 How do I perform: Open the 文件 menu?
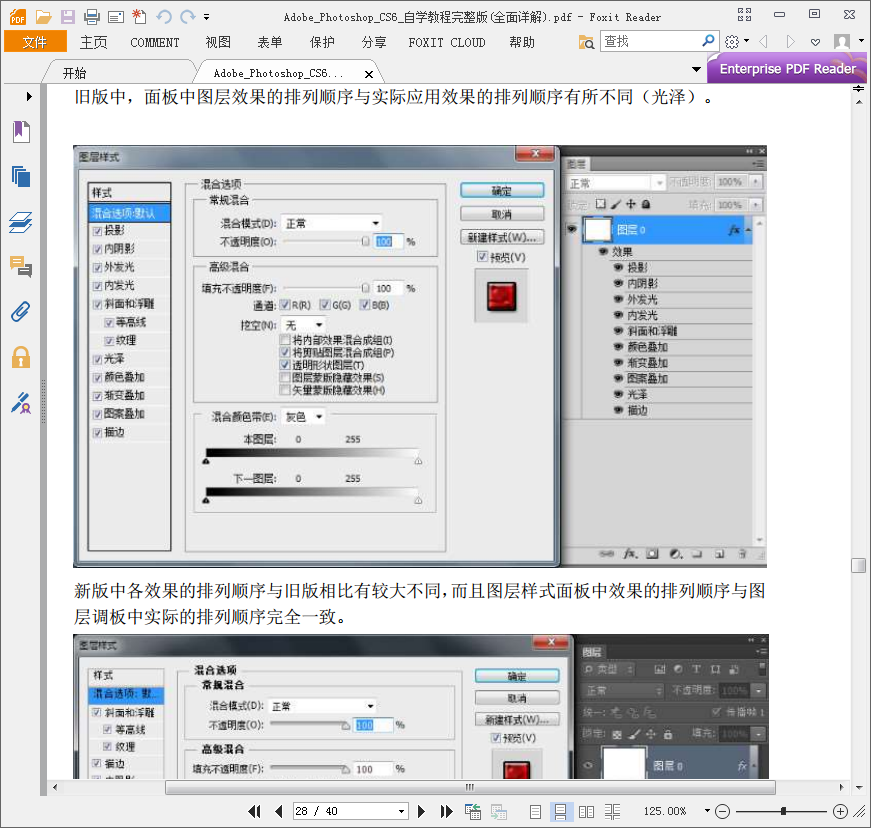pyautogui.click(x=35, y=42)
